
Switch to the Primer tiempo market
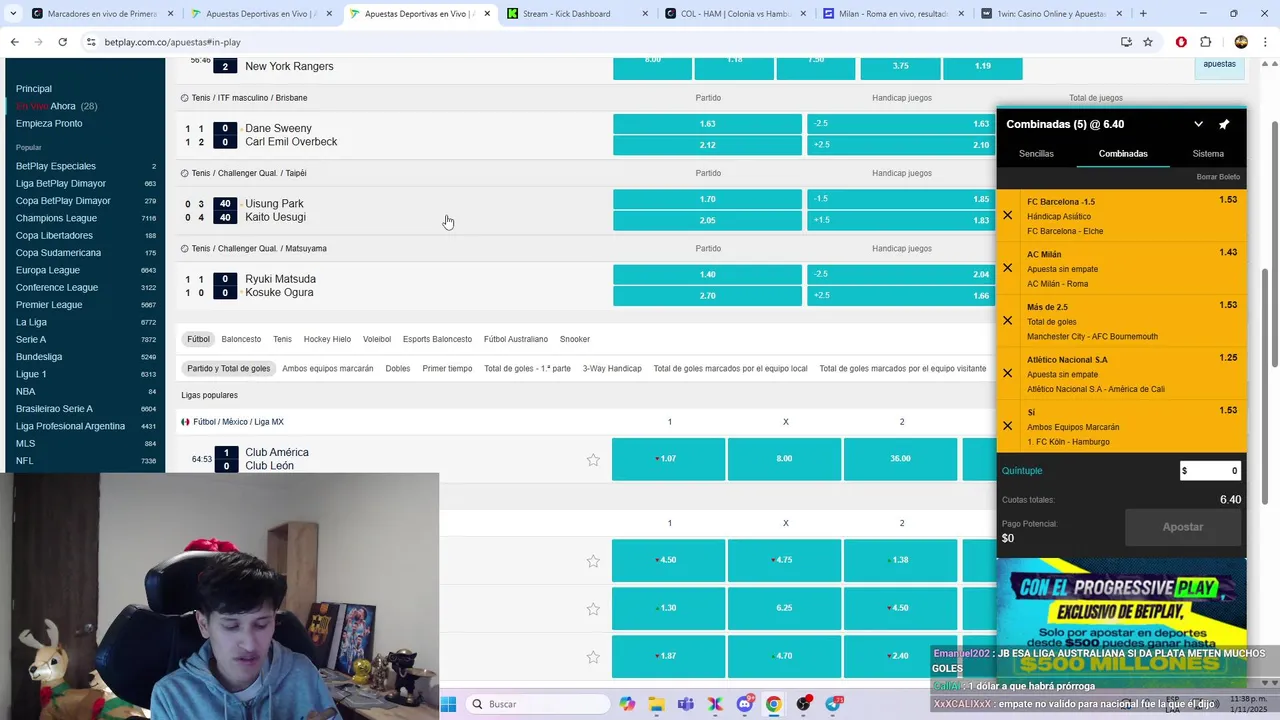point(447,369)
